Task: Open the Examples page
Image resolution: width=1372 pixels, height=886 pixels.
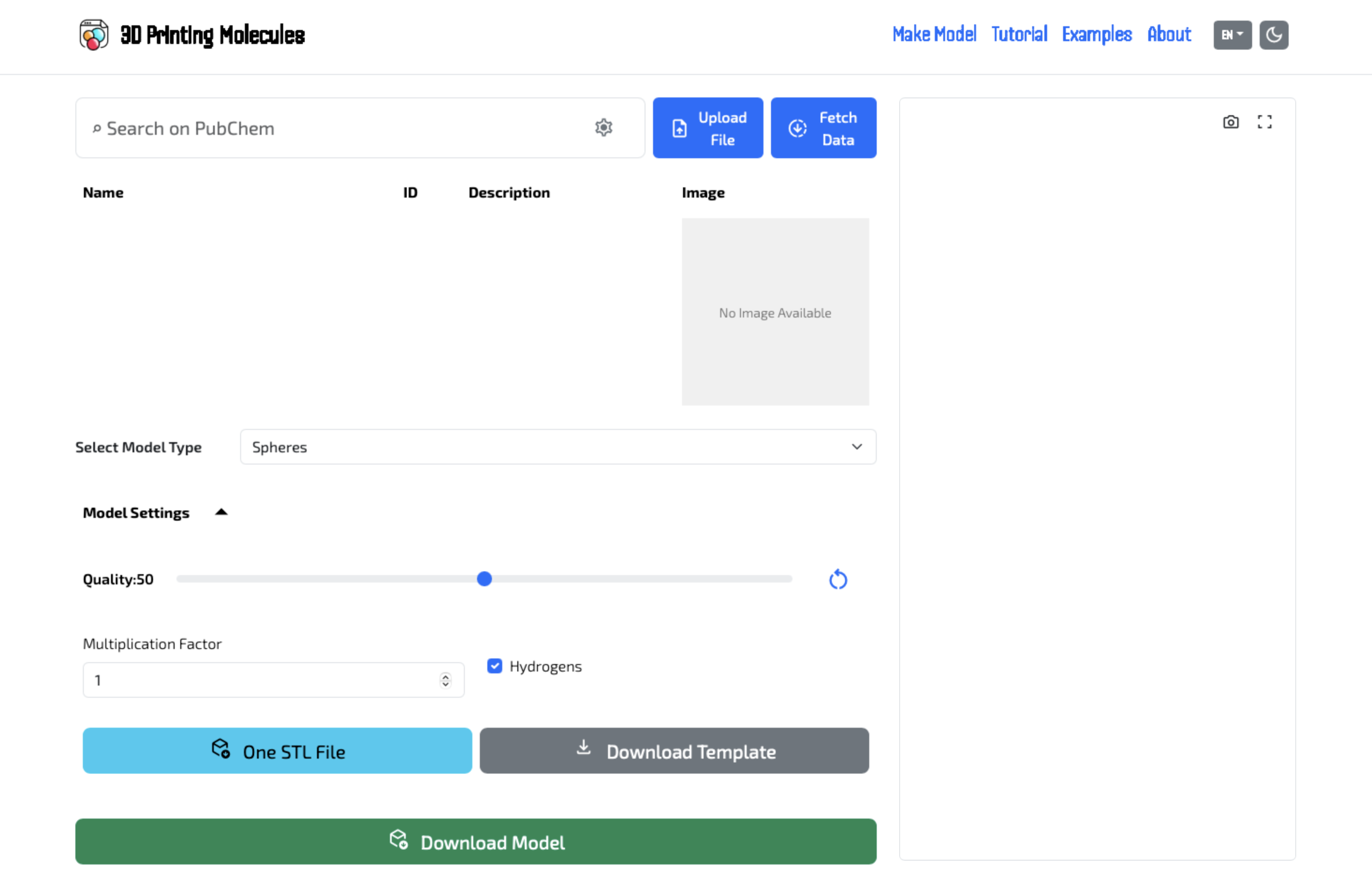Action: coord(1097,35)
